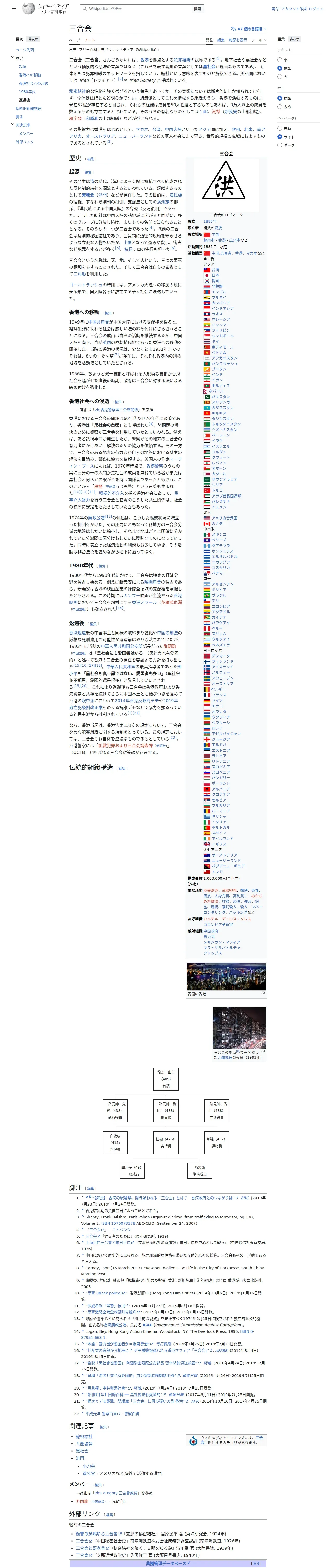Open the ツール dropdown menu

click(259, 40)
